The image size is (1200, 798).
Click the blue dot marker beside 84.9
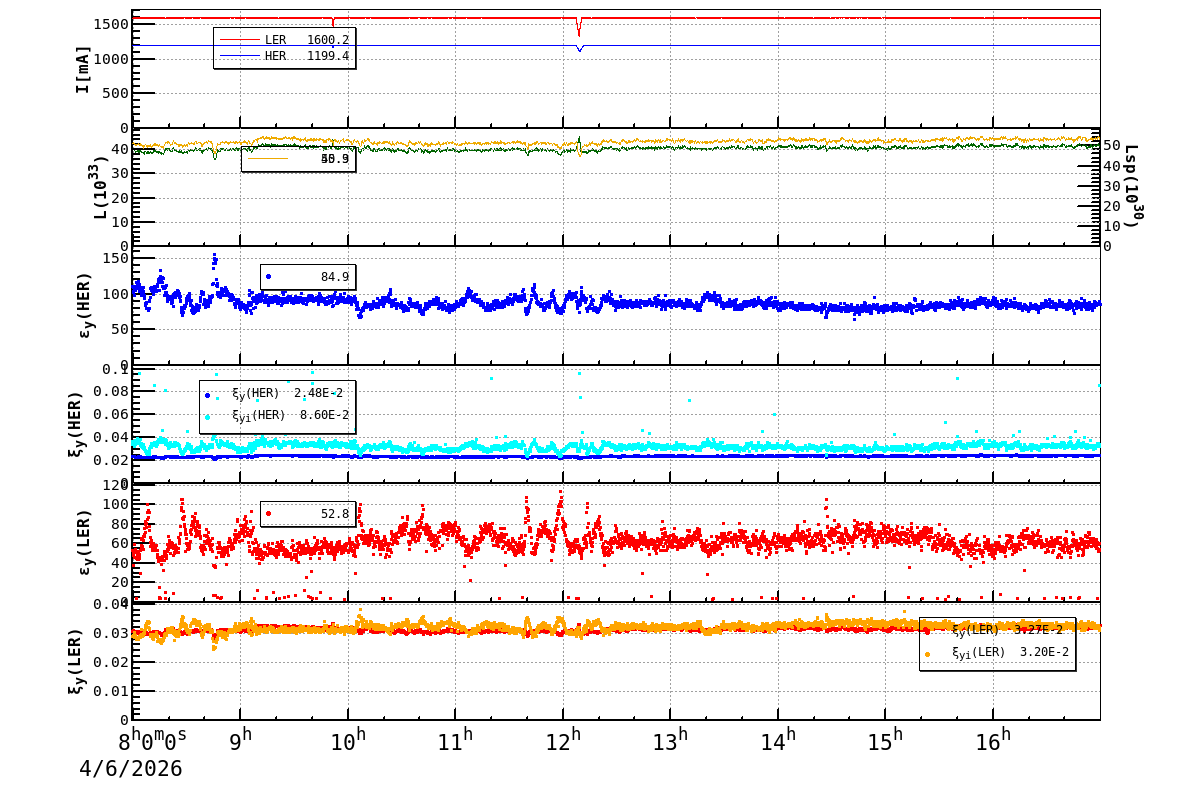click(x=268, y=277)
